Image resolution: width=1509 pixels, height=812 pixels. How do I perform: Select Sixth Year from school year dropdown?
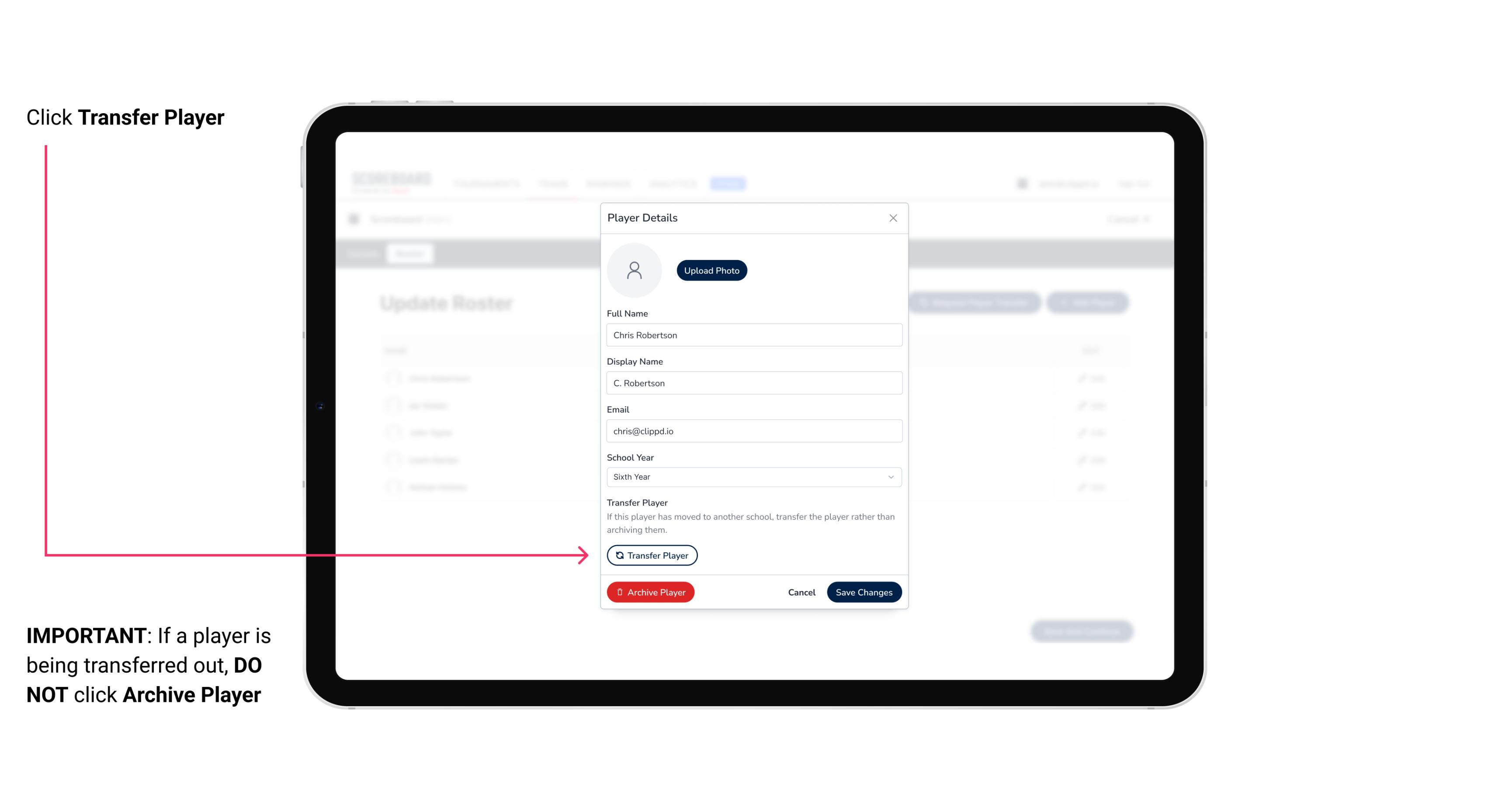[753, 476]
